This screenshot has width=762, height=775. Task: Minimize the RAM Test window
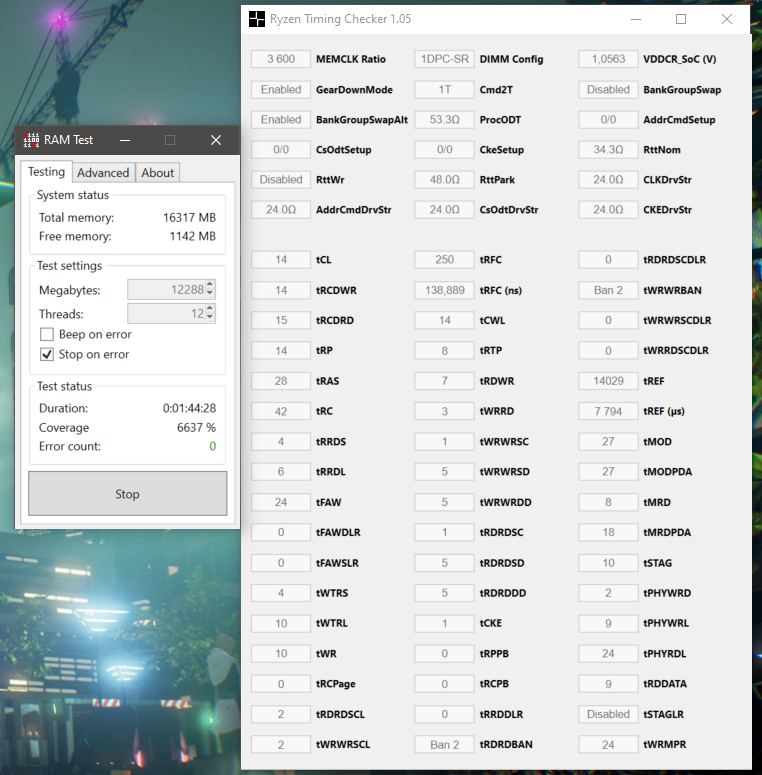pyautogui.click(x=125, y=140)
